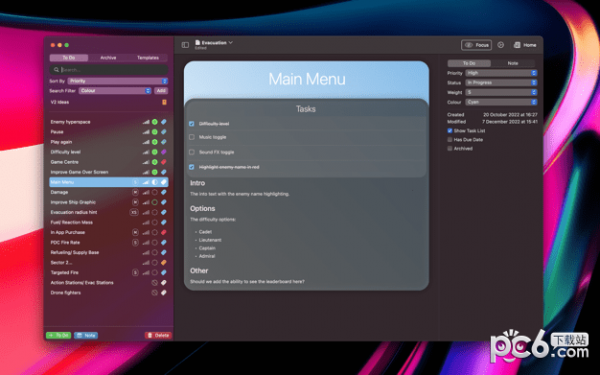Viewport: 600px width, 375px height.
Task: Switch to the Templates tab
Action: [148, 58]
